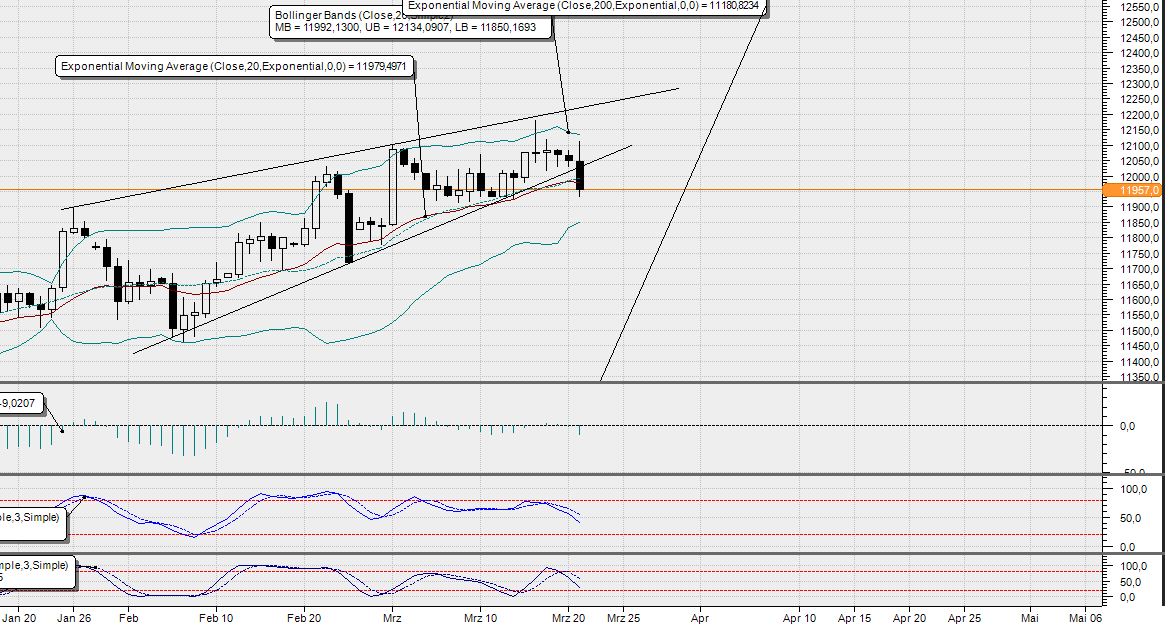The height and width of the screenshot is (634, 1165).
Task: Select the last black candlestick at Mrz 20
Action: [580, 175]
